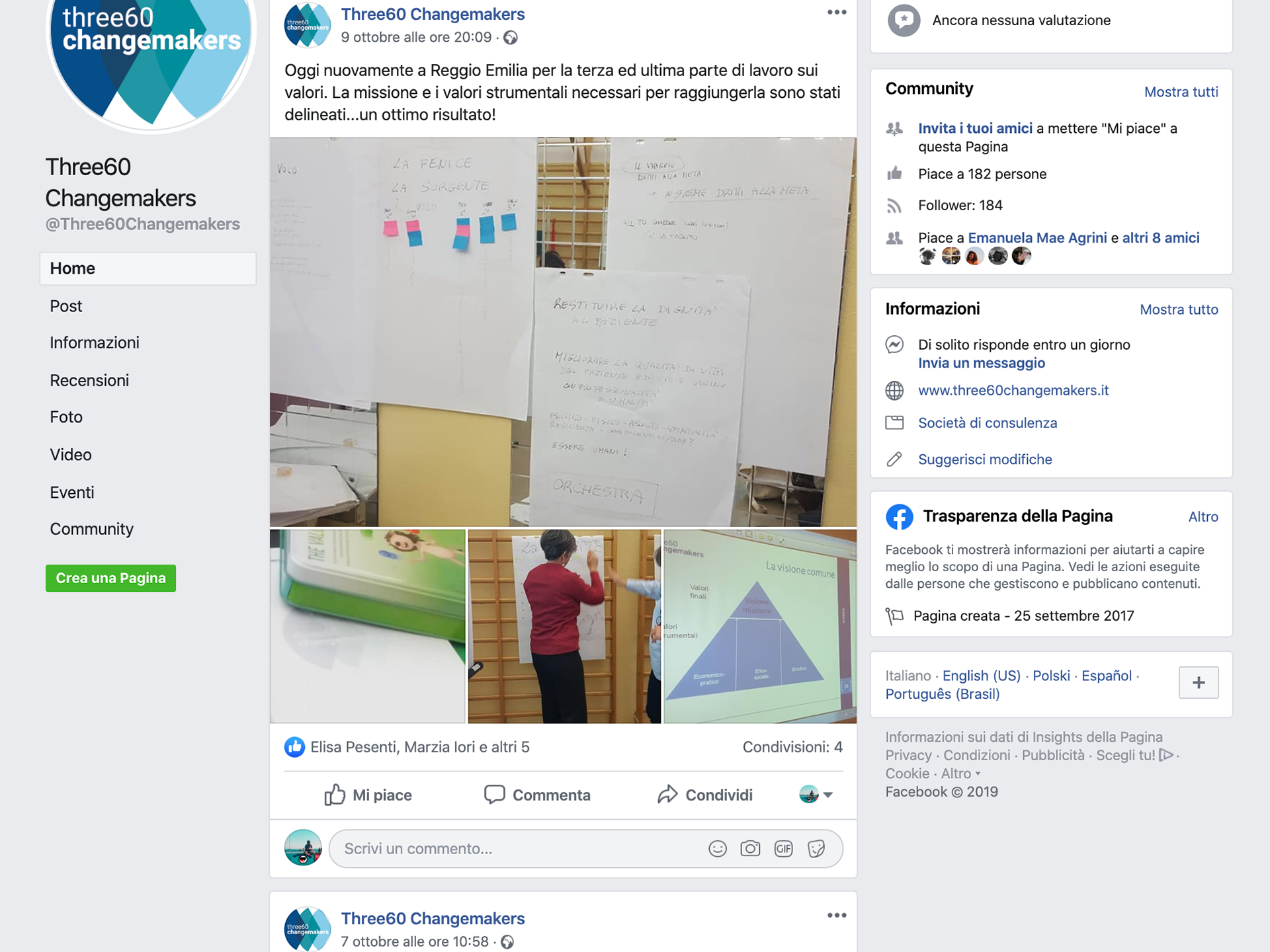Viewport: 1270px width, 952px height.
Task: Expand the profile selector dropdown arrow
Action: click(x=827, y=795)
